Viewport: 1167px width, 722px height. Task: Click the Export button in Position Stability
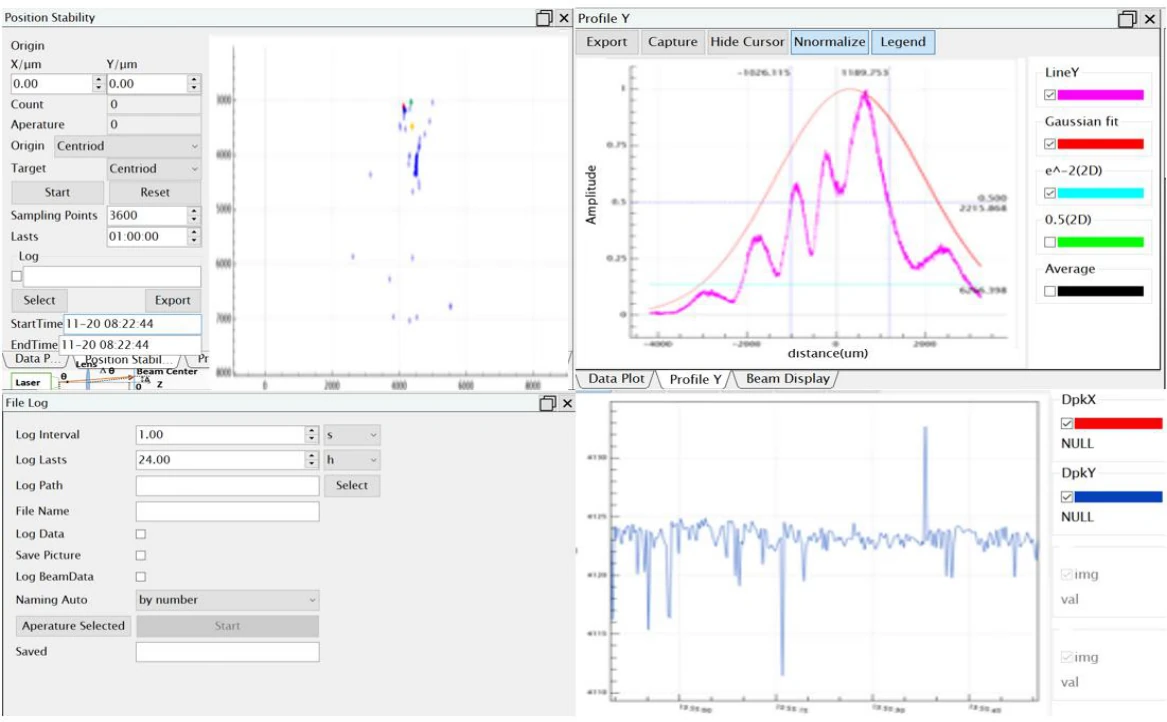[x=173, y=300]
